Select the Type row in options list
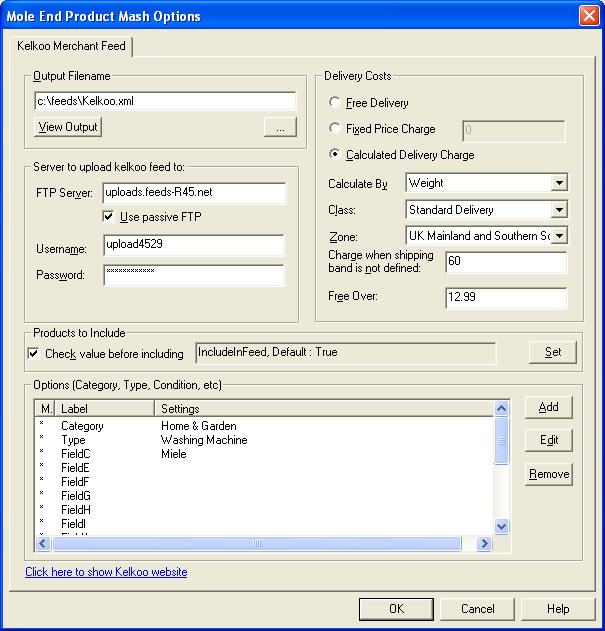 point(264,440)
